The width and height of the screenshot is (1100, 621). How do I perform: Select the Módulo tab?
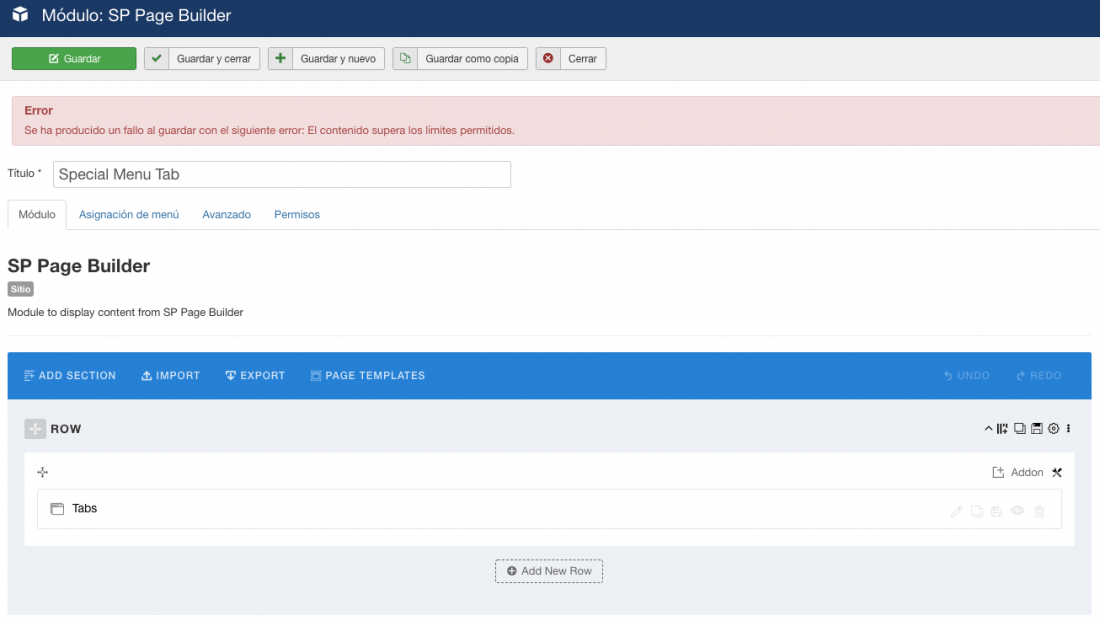pyautogui.click(x=37, y=215)
